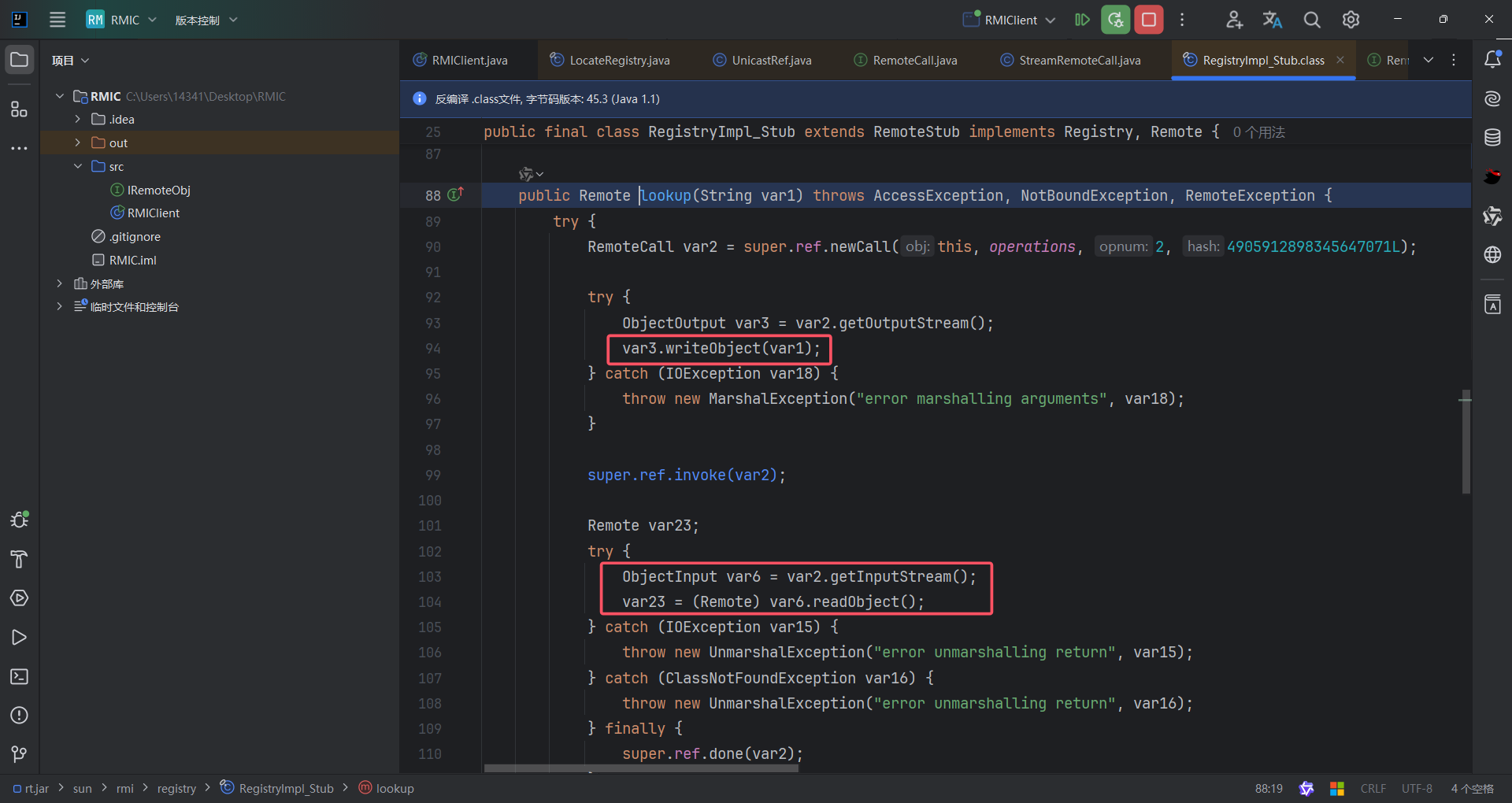The height and width of the screenshot is (803, 1512).
Task: Click the vertical editor scrollbar thumb
Action: coord(1466,442)
